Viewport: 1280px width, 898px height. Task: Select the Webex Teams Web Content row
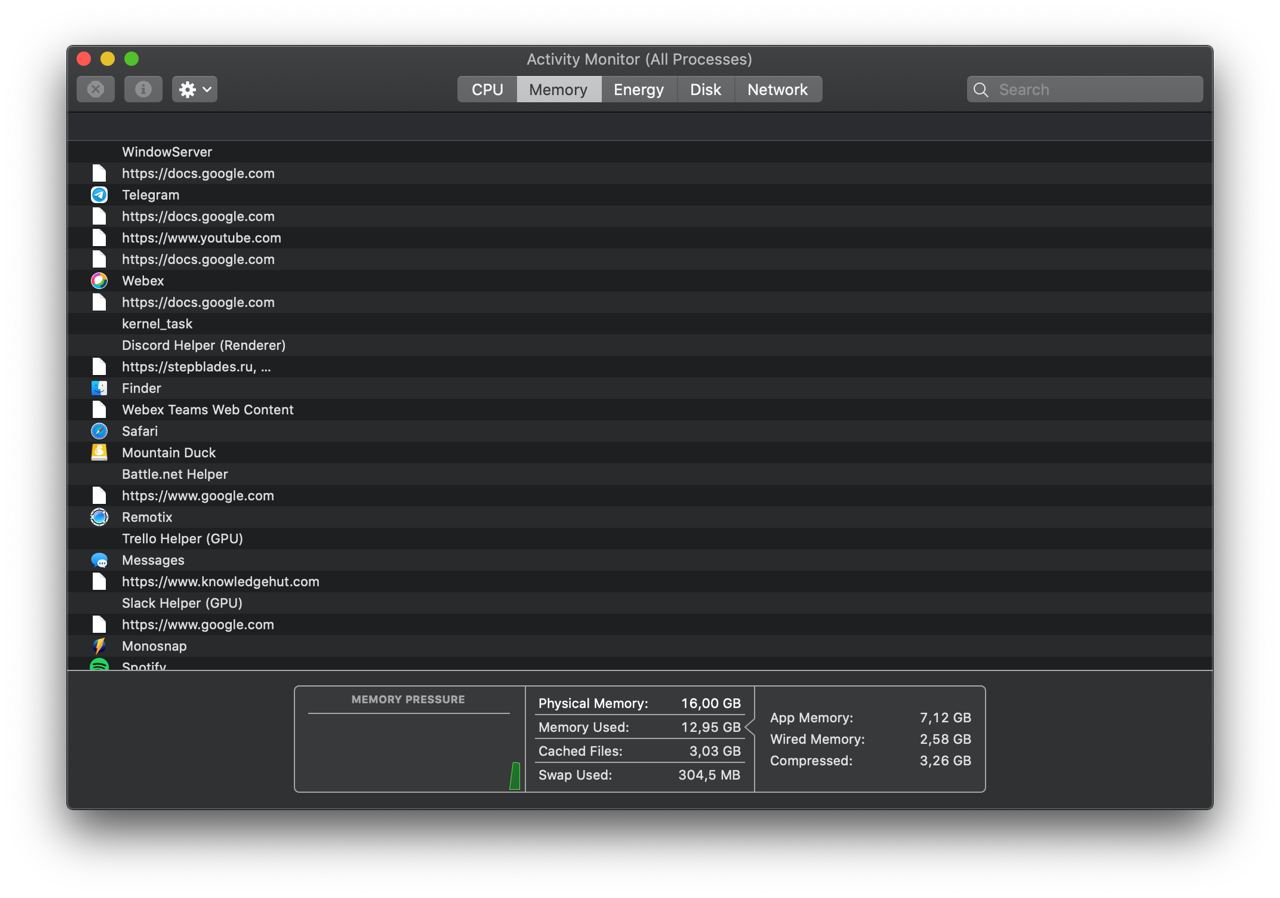(640, 410)
